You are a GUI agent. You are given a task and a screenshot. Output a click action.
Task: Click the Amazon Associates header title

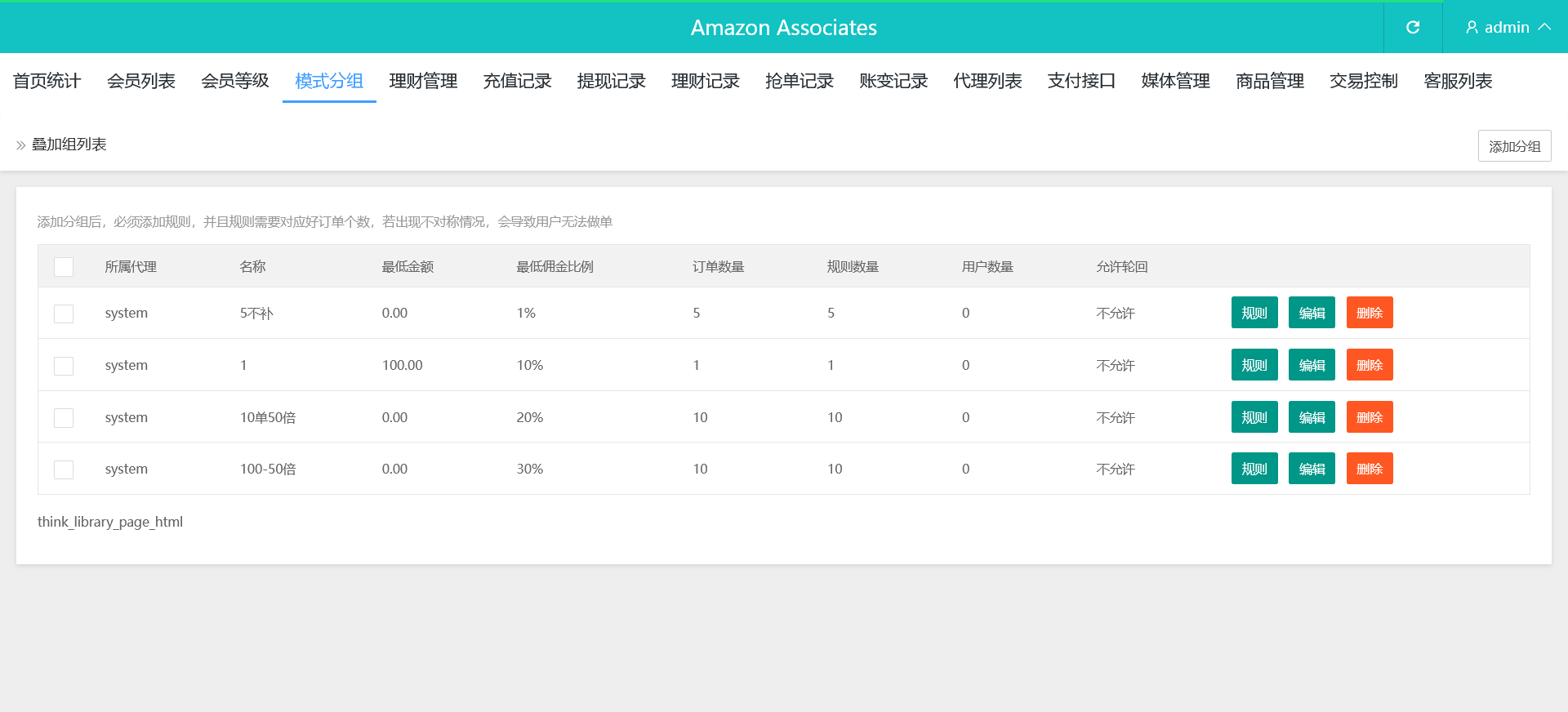point(783,28)
